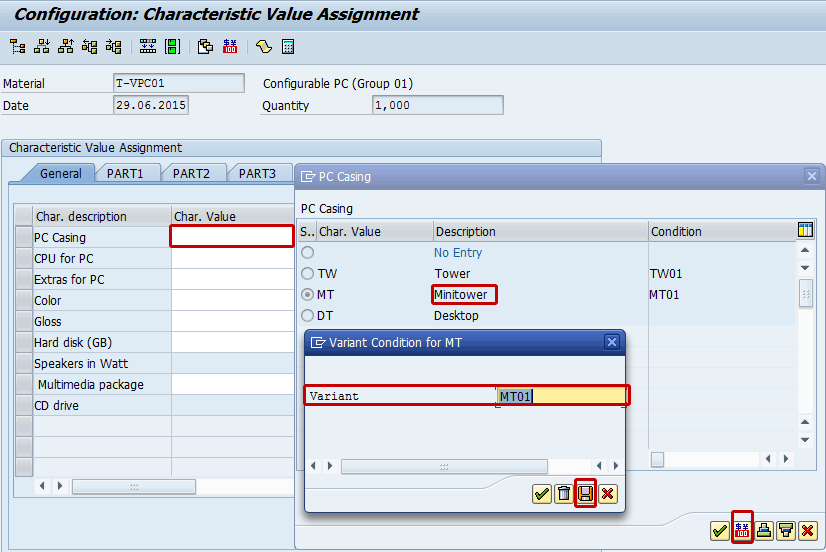826x552 pixels.
Task: Click the Quantity field 1,000
Action: click(x=437, y=105)
